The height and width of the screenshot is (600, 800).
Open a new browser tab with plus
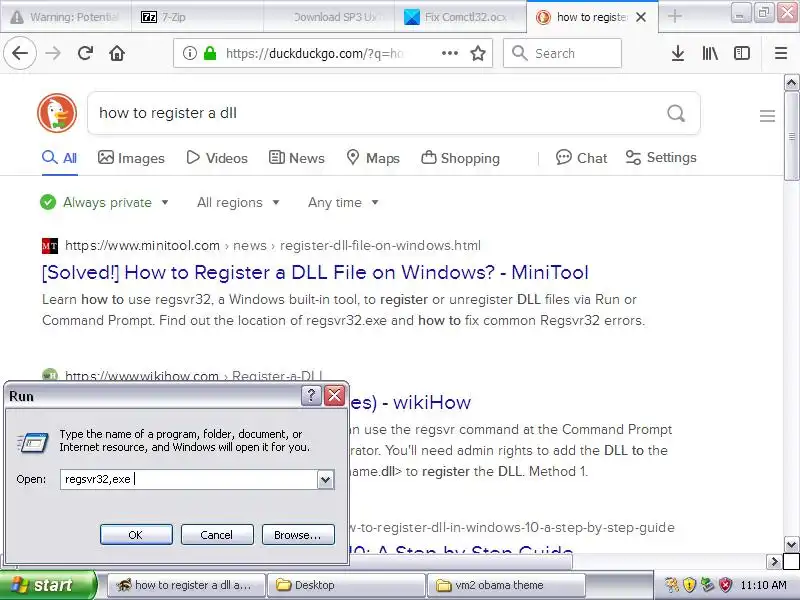(x=674, y=16)
